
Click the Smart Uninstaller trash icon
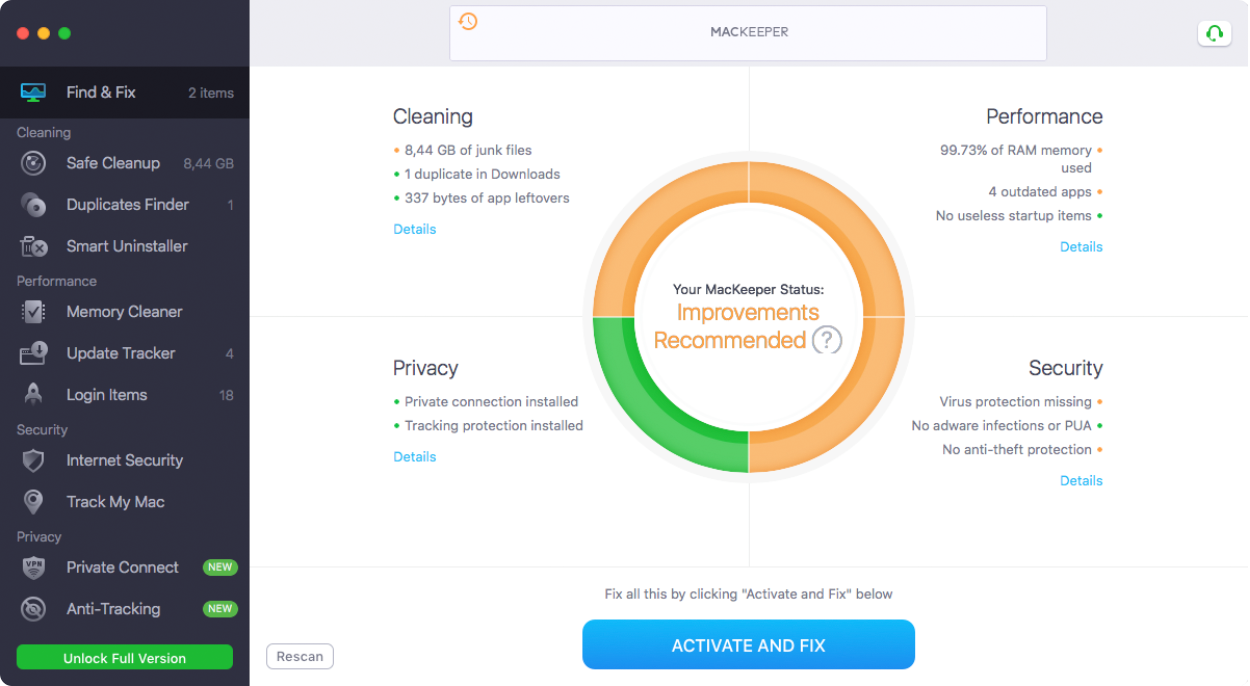pos(33,246)
